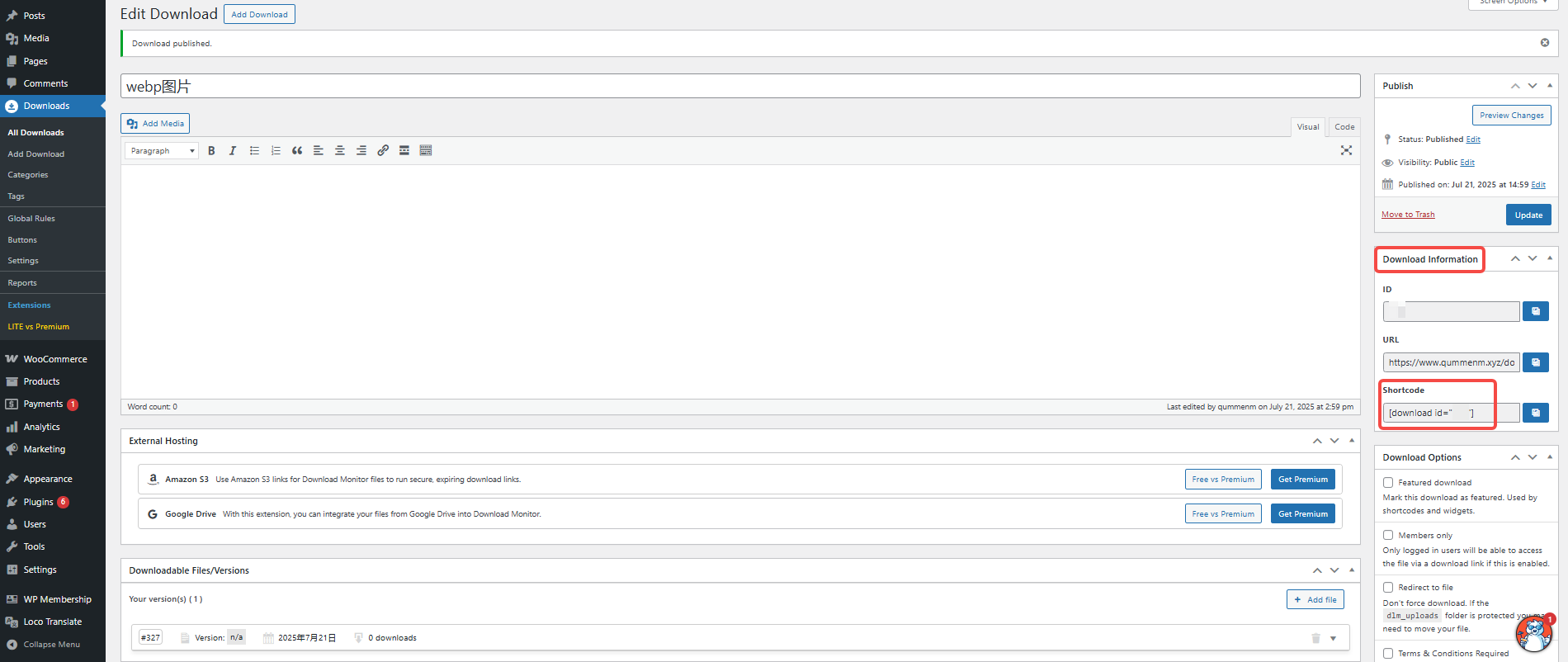Insert a blockquote using the quote icon
This screenshot has height=662, width=1568.
click(297, 151)
